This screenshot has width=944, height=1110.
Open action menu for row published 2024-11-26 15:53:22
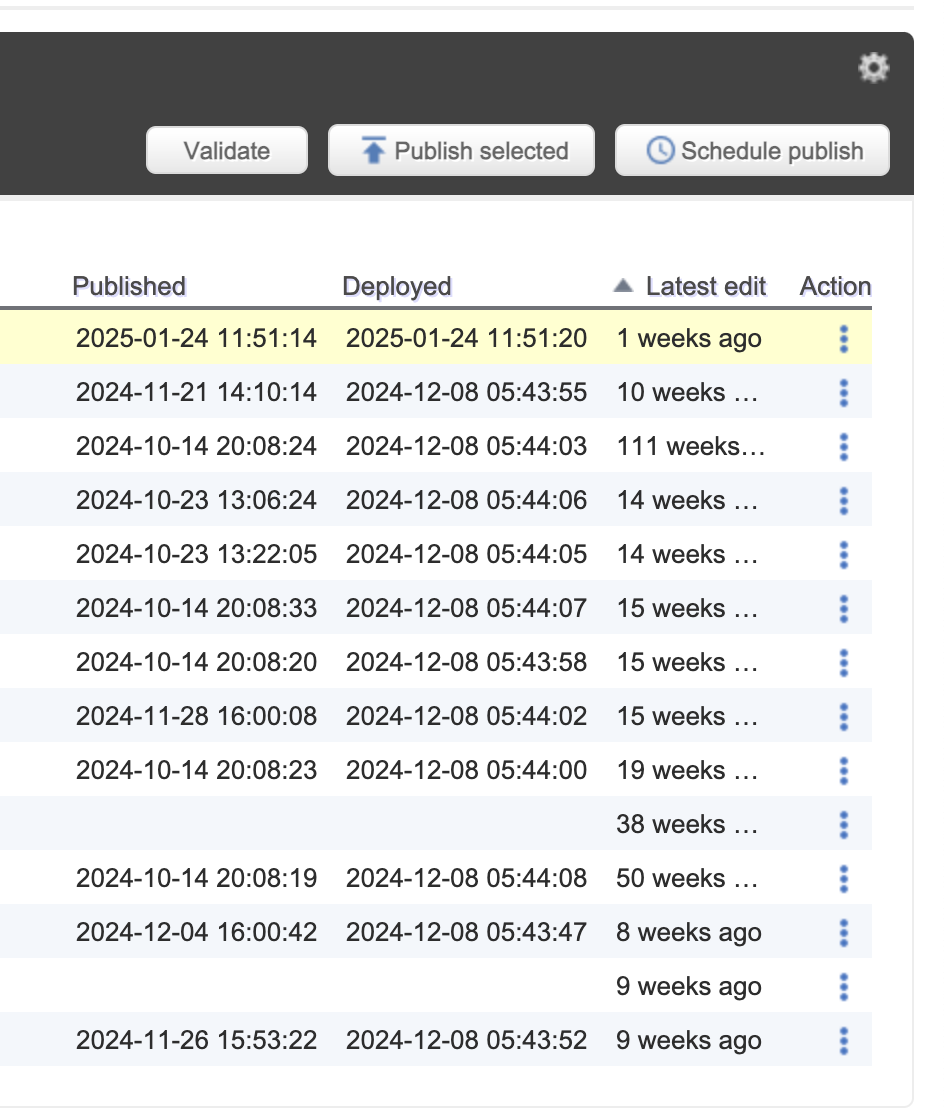point(843,1040)
